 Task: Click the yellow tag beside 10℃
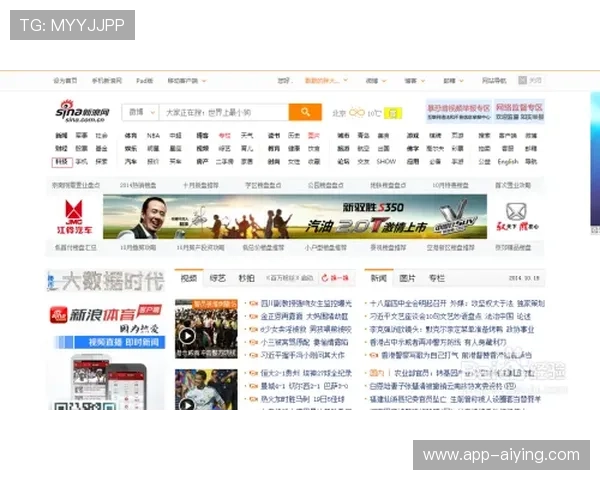(x=393, y=113)
